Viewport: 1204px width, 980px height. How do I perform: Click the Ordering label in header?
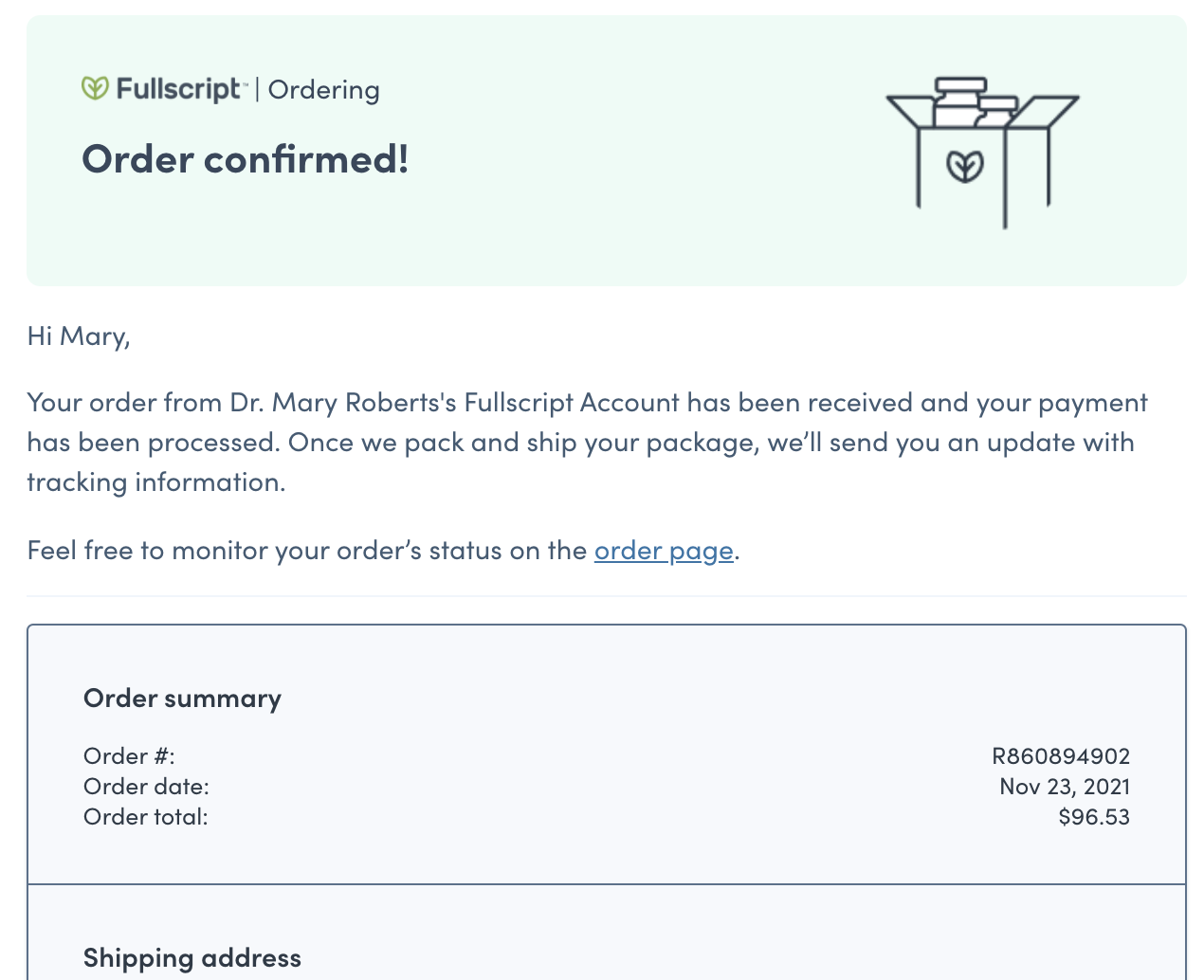point(324,90)
